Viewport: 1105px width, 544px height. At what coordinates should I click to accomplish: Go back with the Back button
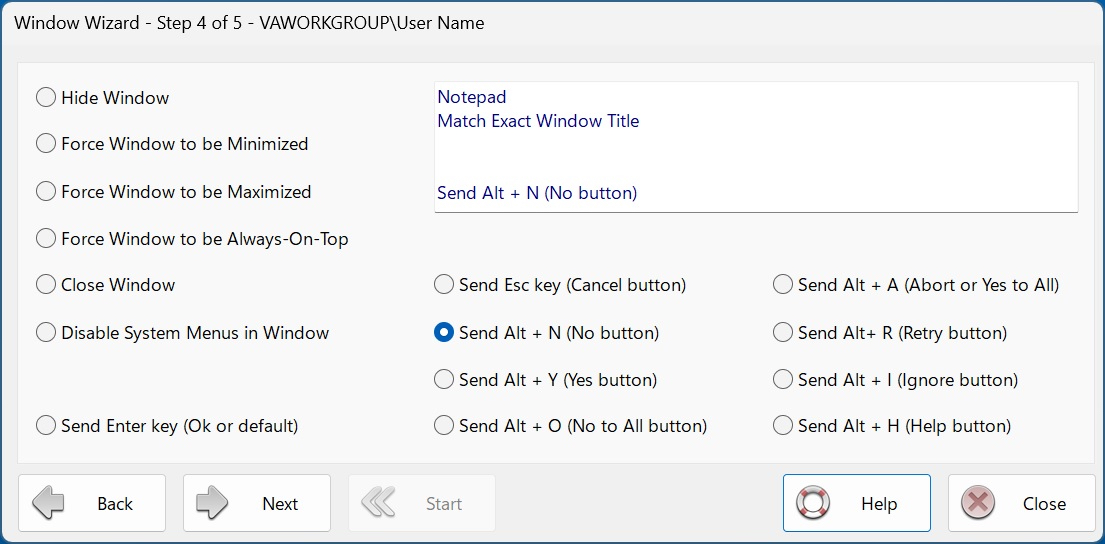click(92, 503)
